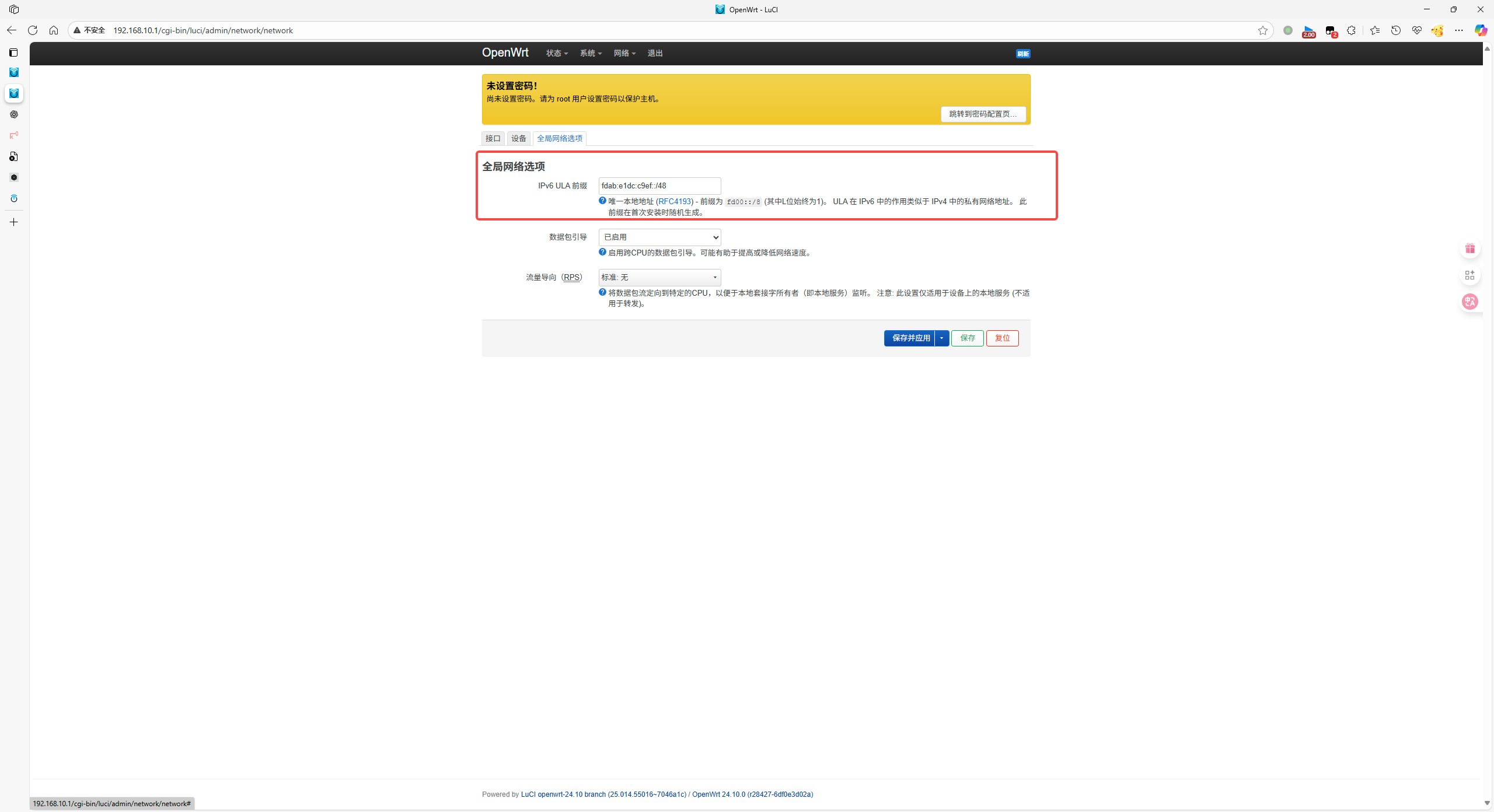Image resolution: width=1494 pixels, height=812 pixels.
Task: Click the 保存 button
Action: click(968, 338)
